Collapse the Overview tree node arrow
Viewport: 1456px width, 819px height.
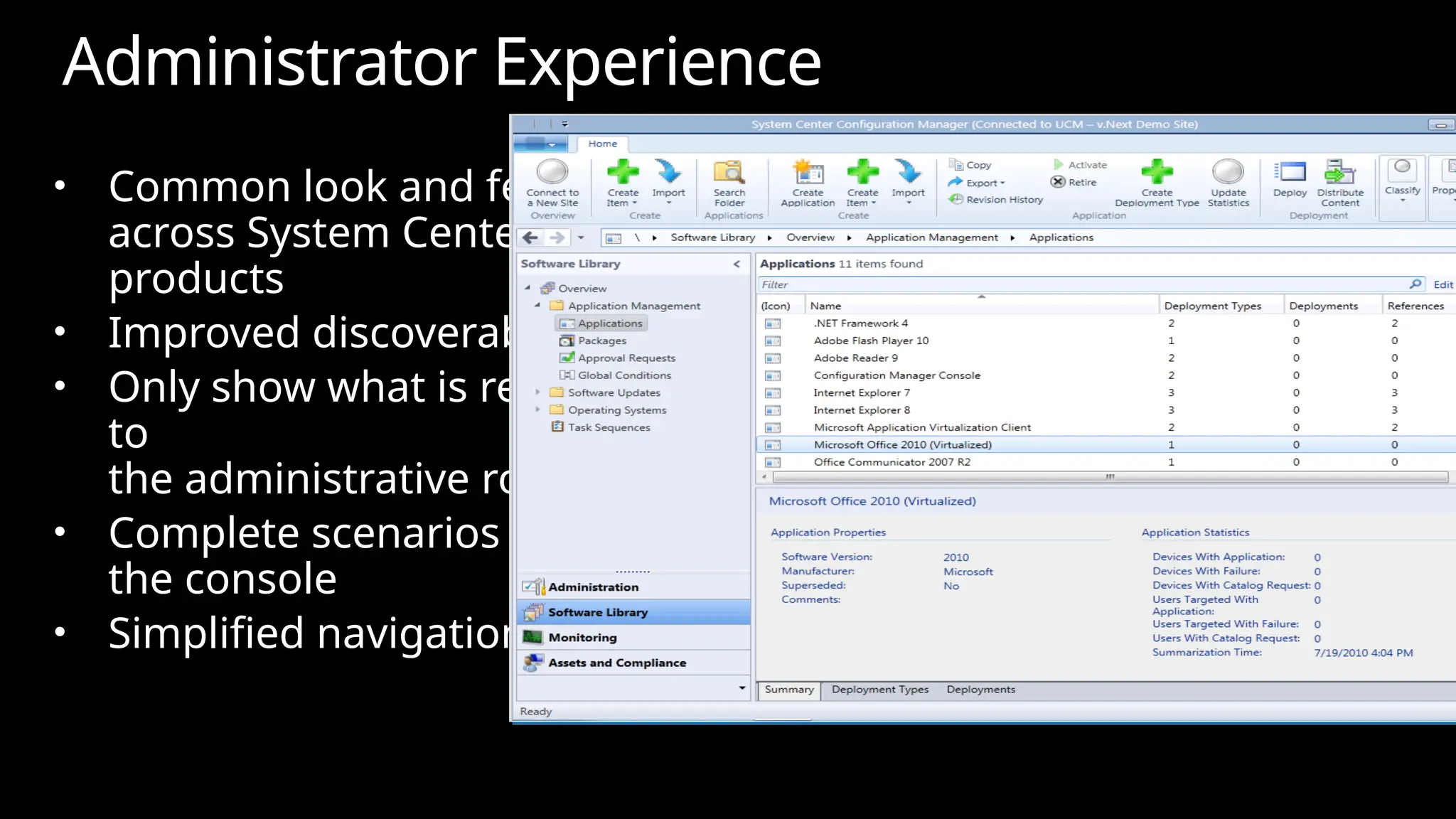pos(528,288)
